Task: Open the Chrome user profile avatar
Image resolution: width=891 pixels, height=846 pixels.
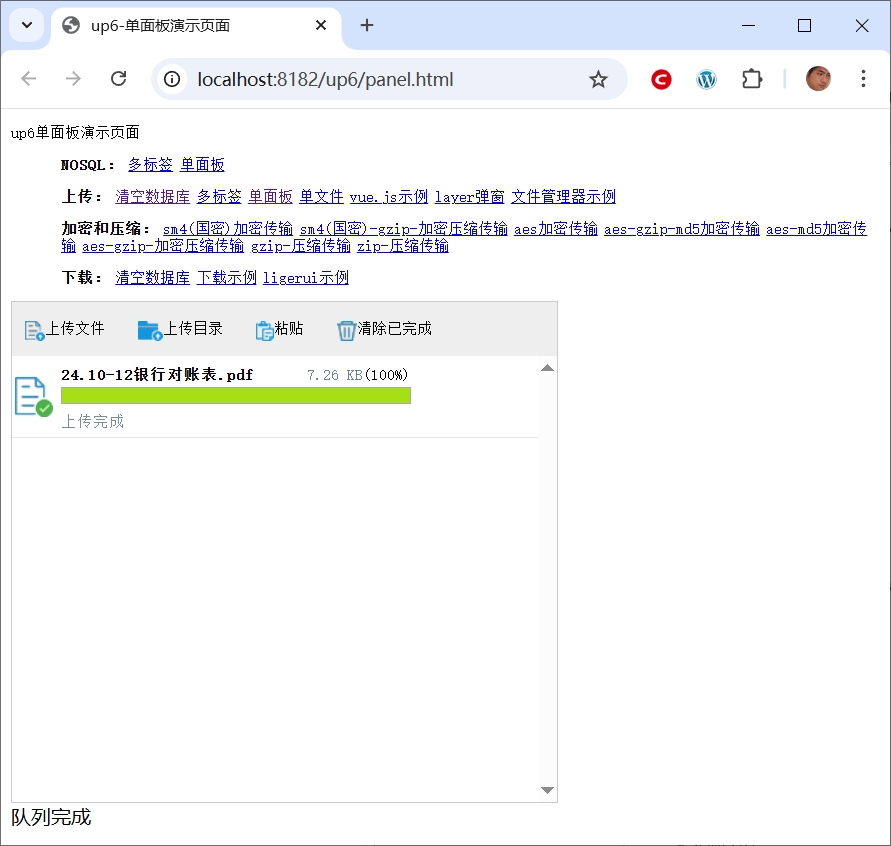Action: tap(818, 79)
